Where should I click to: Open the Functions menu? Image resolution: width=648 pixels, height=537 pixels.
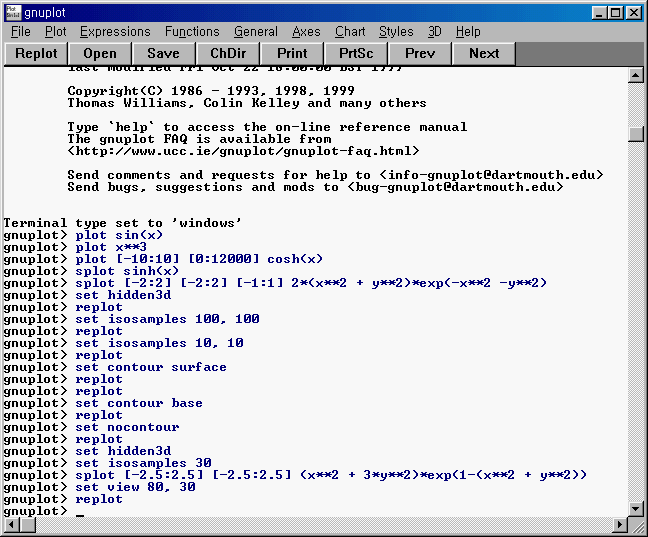point(192,32)
